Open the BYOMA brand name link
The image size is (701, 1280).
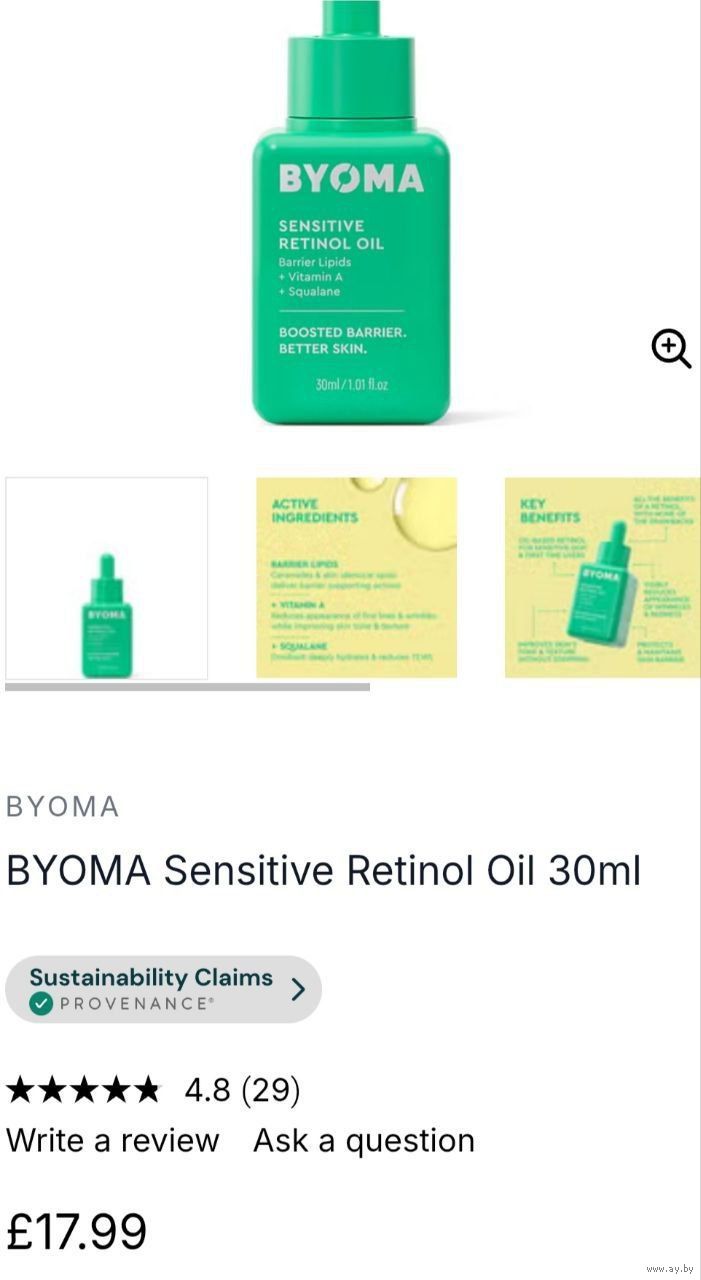coord(63,807)
